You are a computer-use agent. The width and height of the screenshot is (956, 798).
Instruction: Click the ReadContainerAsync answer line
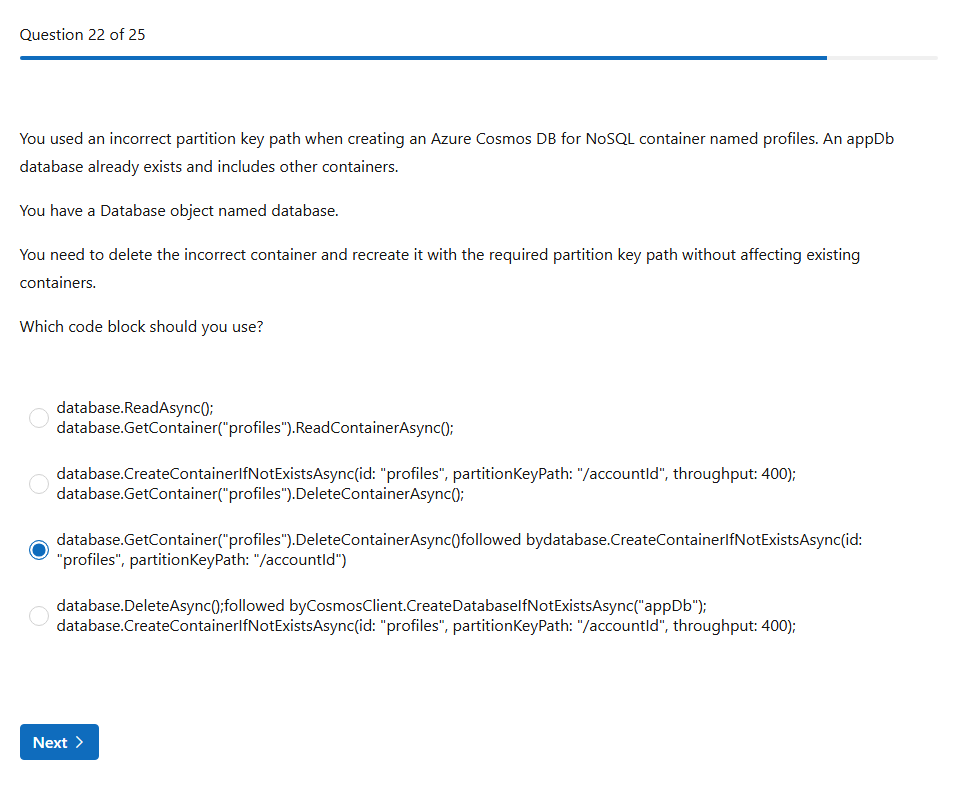tap(255, 428)
